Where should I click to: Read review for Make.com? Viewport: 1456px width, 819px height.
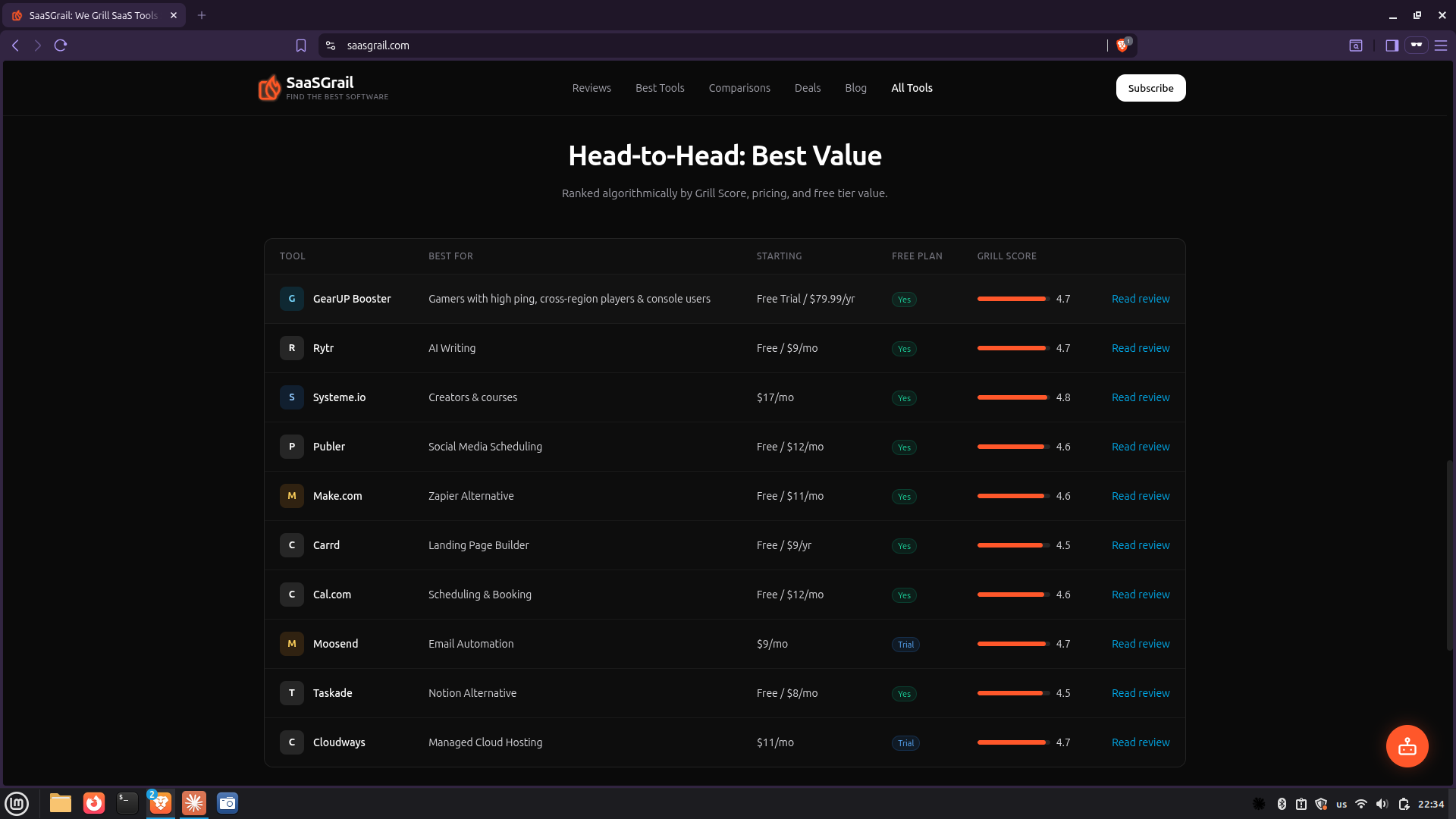pos(1141,496)
